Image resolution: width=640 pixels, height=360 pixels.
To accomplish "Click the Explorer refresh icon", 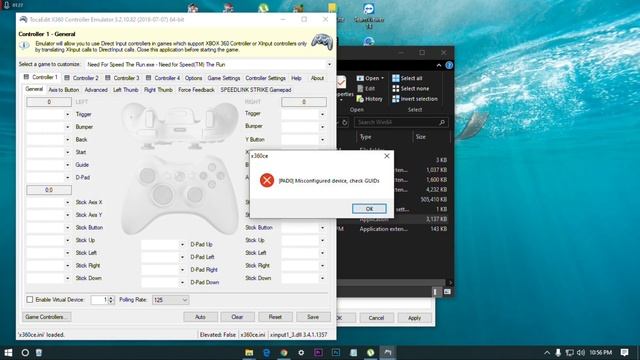I will 345,122.
